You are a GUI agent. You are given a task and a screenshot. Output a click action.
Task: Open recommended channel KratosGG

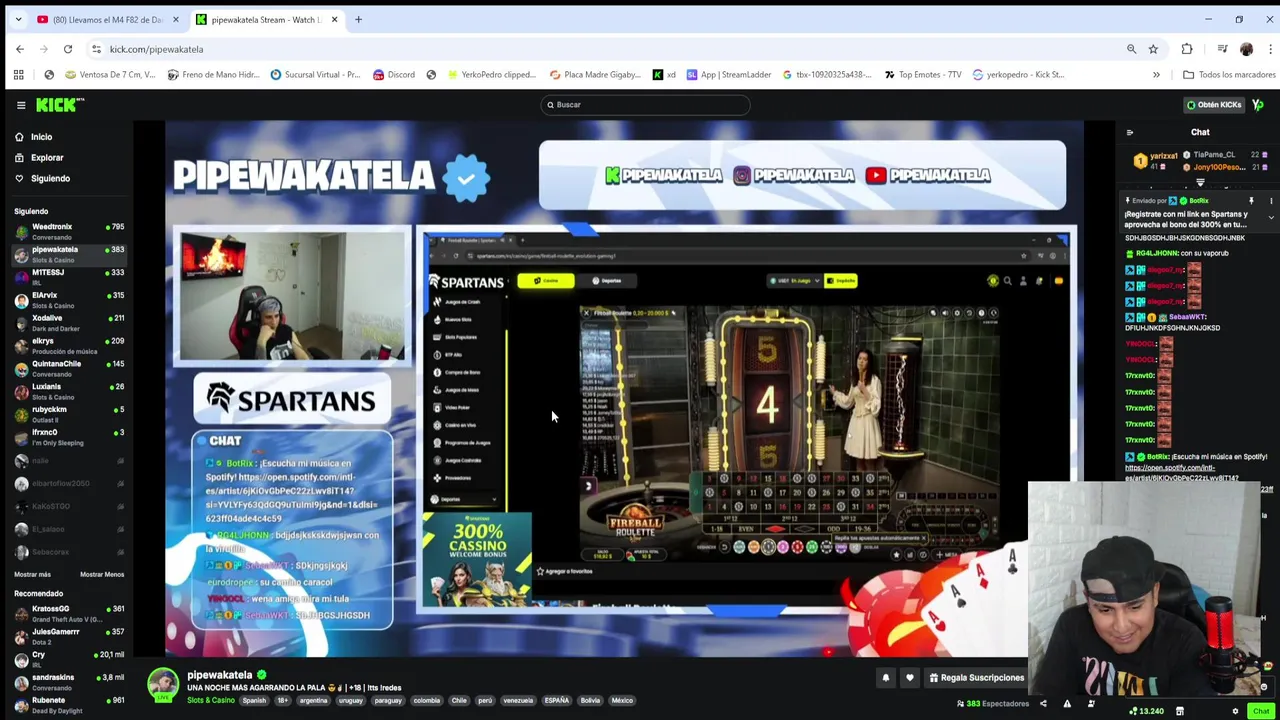[x=68, y=614]
